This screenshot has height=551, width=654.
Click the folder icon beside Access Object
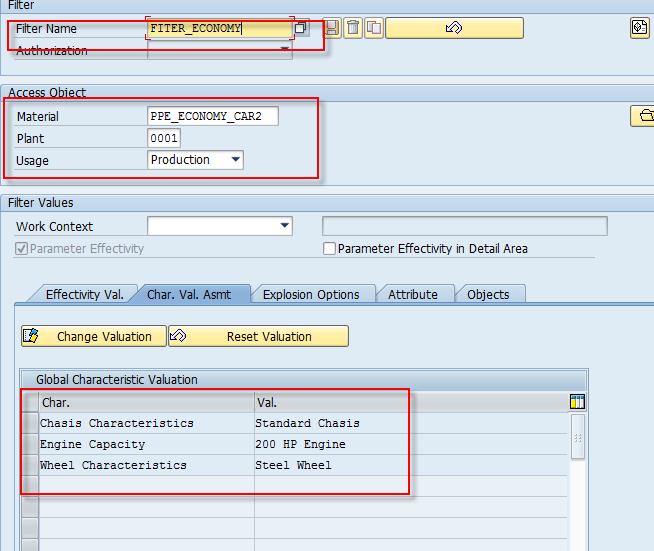[x=643, y=117]
